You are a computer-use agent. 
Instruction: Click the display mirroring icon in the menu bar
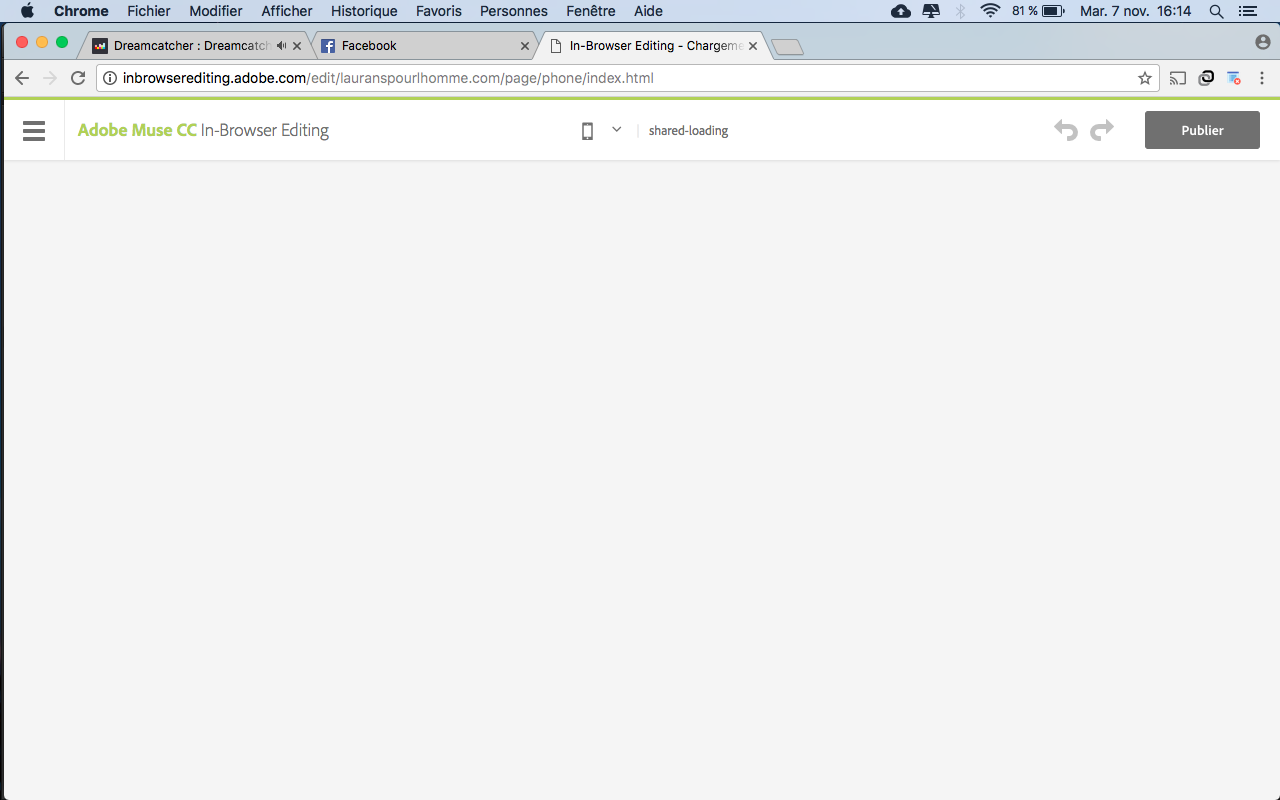click(931, 11)
